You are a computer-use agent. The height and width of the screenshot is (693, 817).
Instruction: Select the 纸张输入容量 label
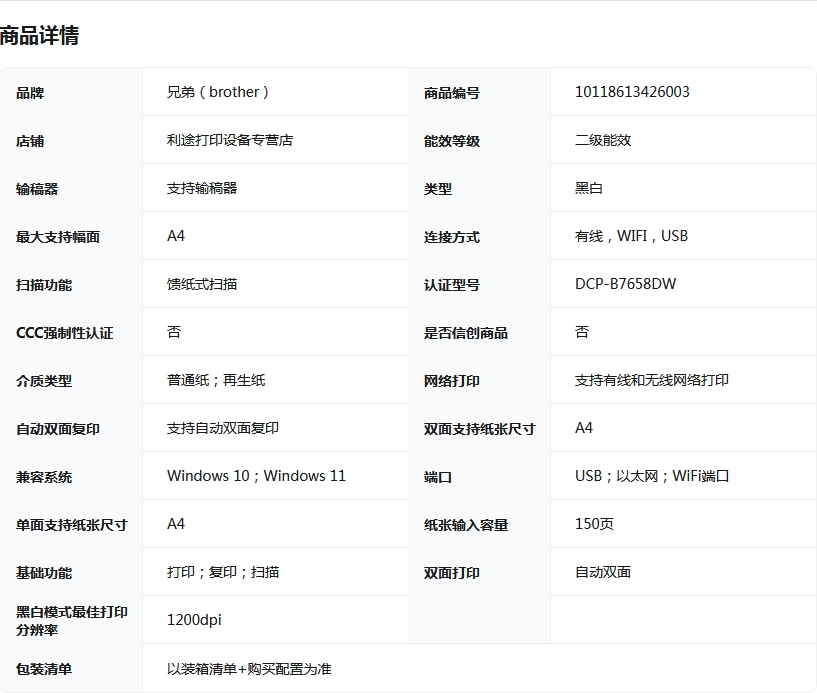pos(466,524)
